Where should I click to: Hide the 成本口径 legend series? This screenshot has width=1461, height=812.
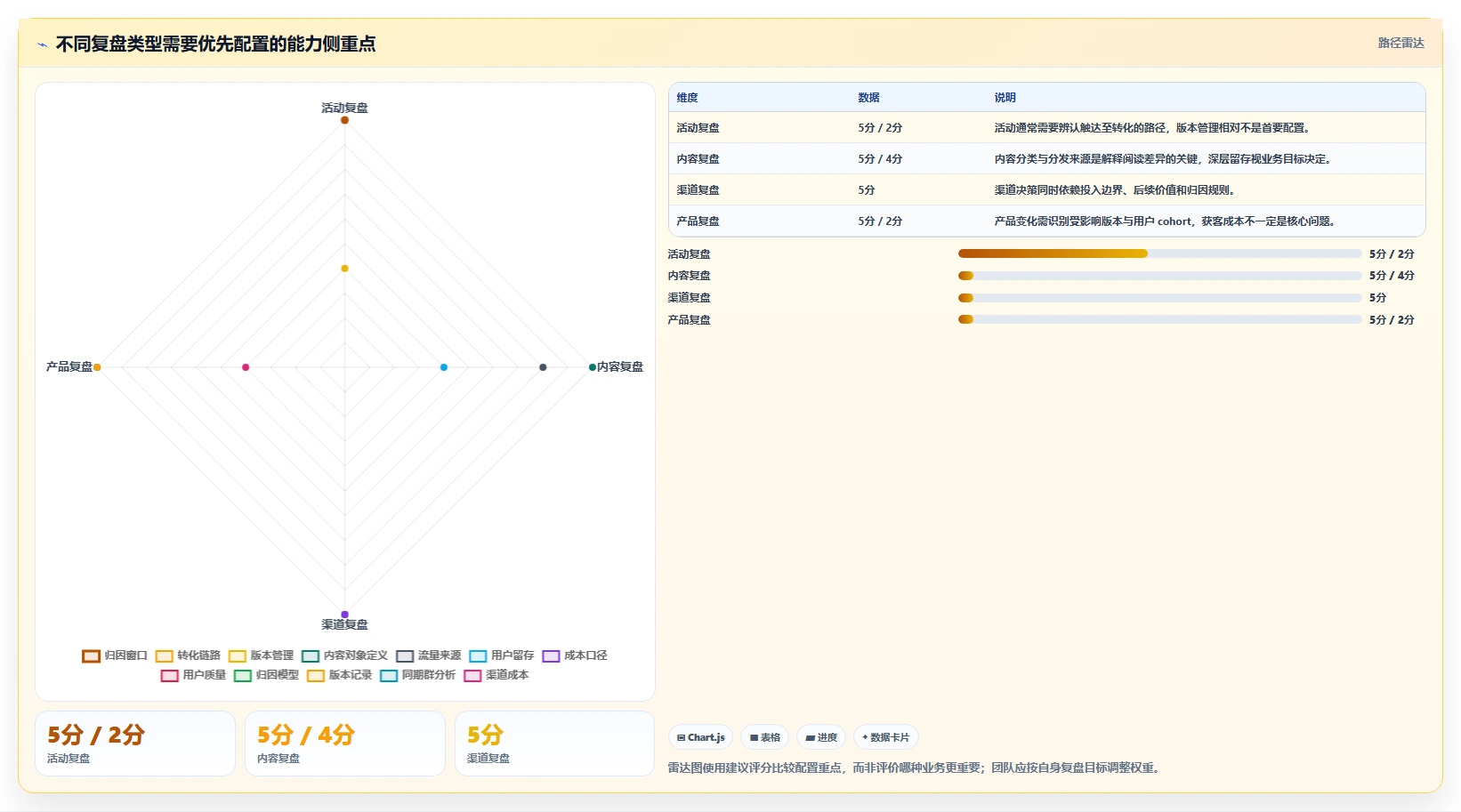[575, 655]
